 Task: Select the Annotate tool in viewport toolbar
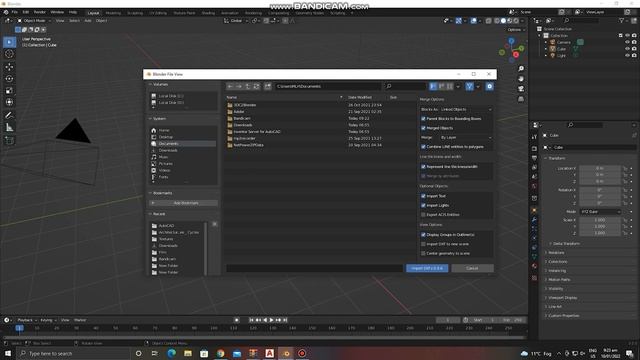9,116
